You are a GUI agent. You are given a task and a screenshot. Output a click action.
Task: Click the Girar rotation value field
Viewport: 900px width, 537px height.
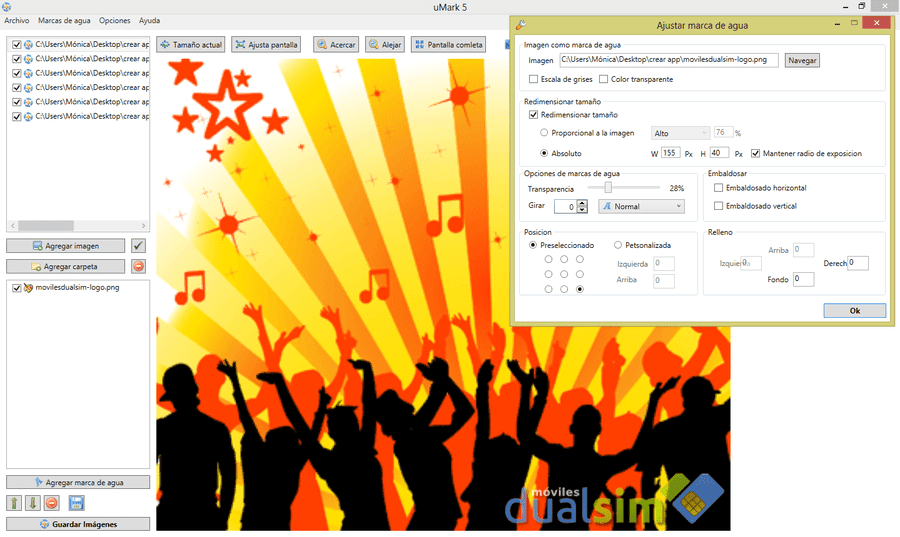point(565,207)
